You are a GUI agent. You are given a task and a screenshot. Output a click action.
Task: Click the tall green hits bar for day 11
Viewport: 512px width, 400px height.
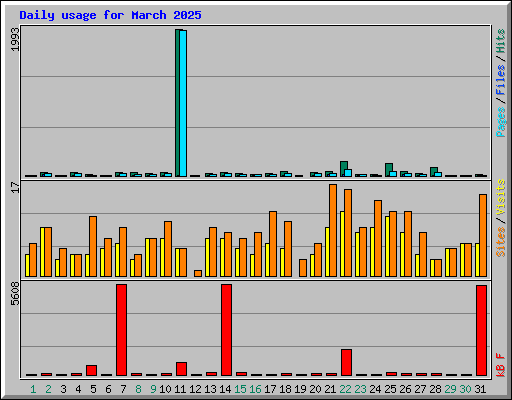177,103
